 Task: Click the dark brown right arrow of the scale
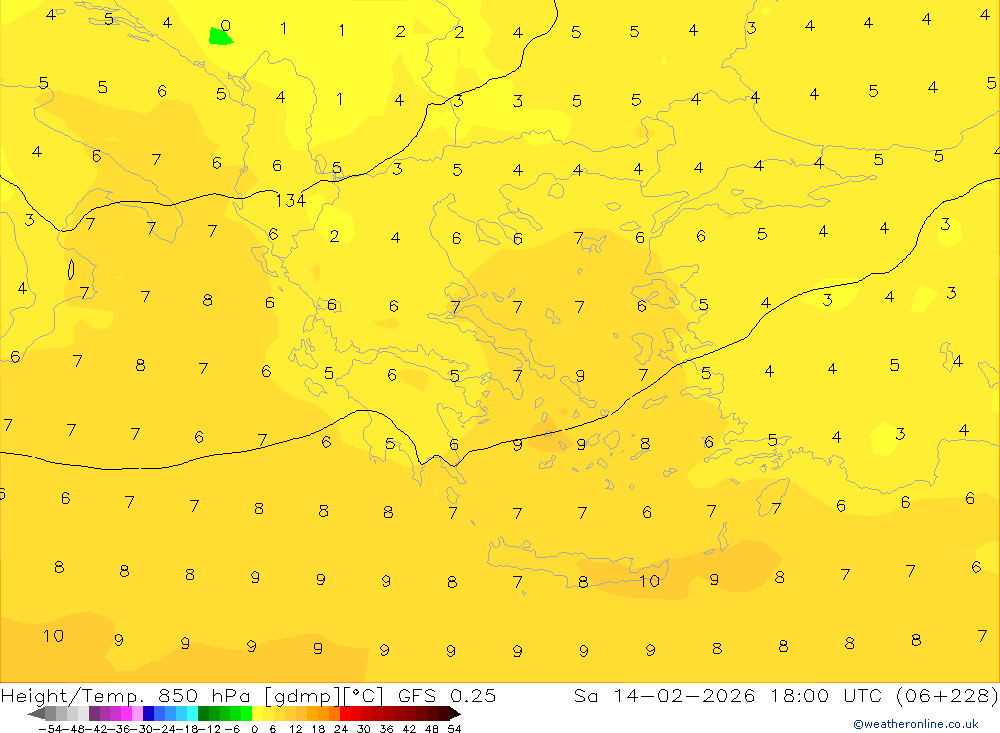455,713
